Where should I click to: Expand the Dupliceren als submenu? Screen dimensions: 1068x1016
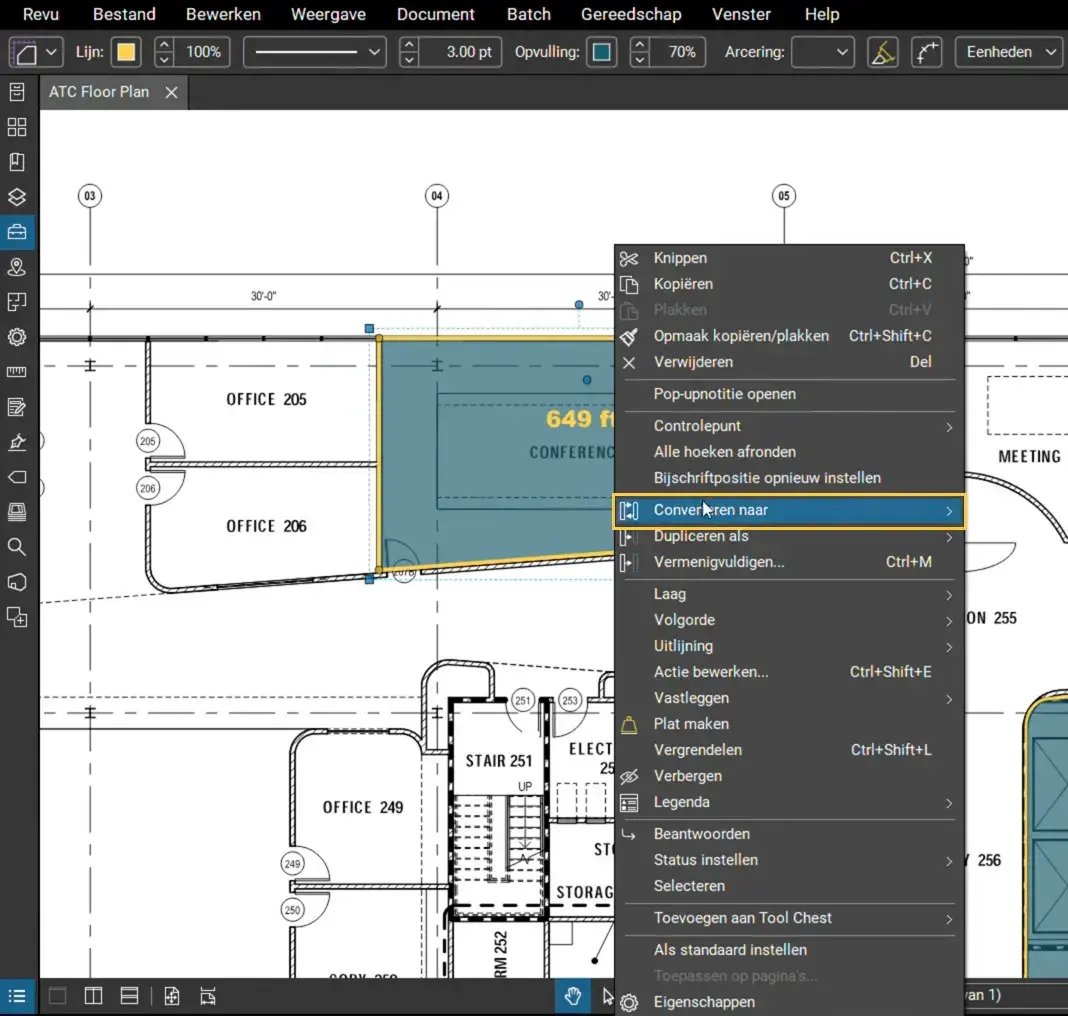coord(789,537)
